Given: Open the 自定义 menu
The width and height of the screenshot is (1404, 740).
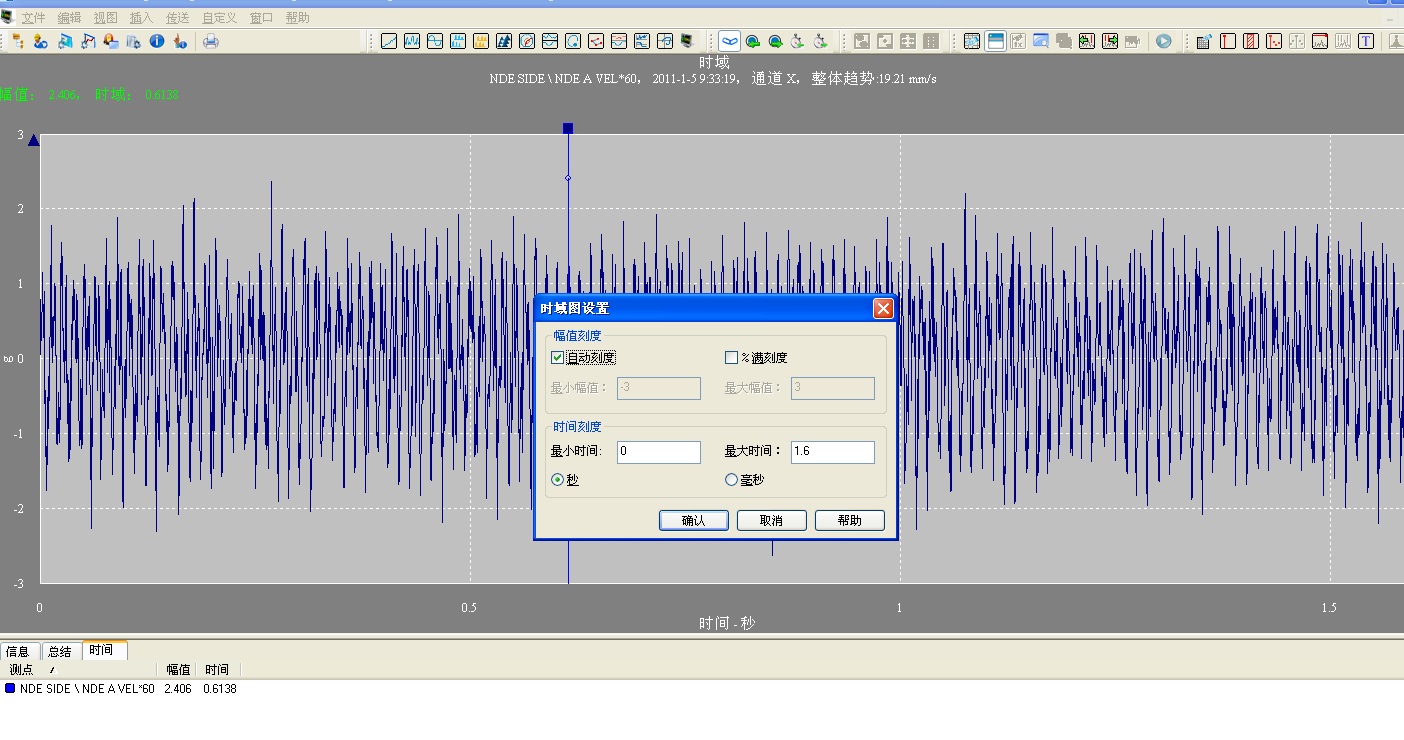Looking at the screenshot, I should [219, 17].
